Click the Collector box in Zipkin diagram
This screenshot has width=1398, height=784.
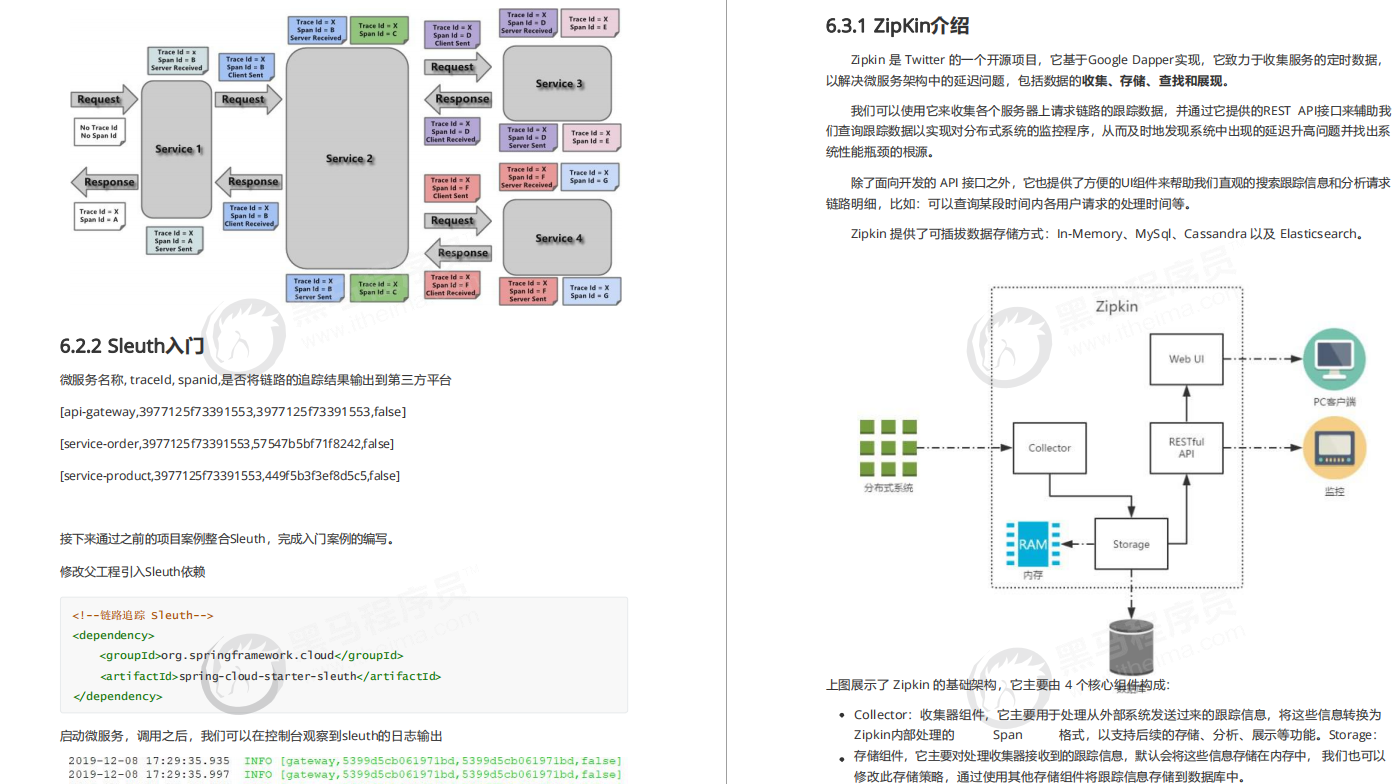(1049, 448)
